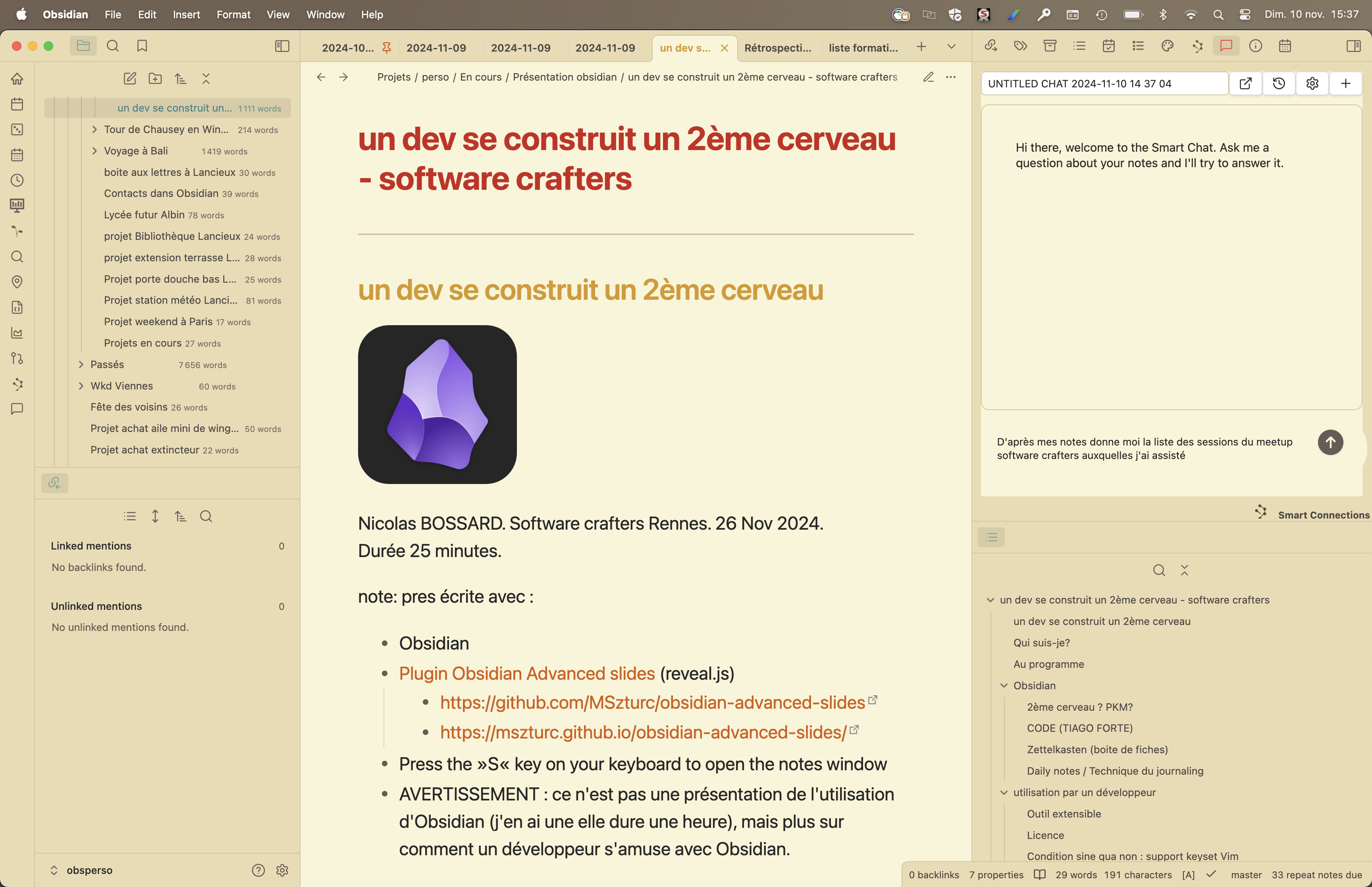Create new note in file explorer
The height and width of the screenshot is (887, 1372).
[x=129, y=79]
